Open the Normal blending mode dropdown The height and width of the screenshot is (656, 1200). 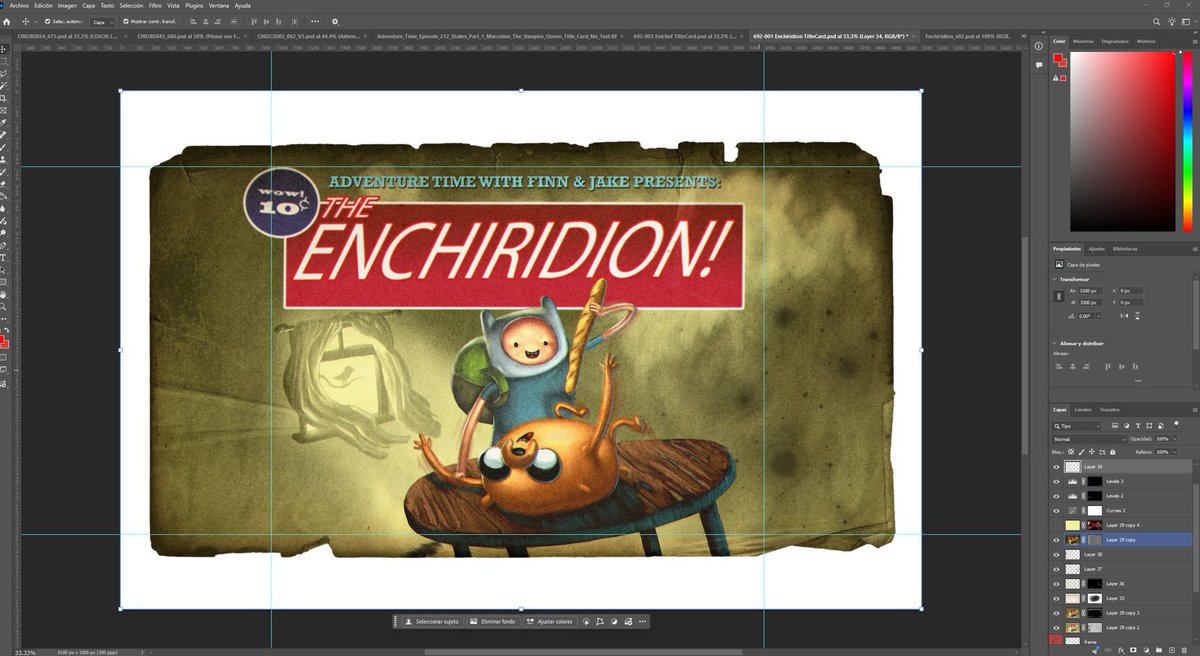pos(1088,439)
